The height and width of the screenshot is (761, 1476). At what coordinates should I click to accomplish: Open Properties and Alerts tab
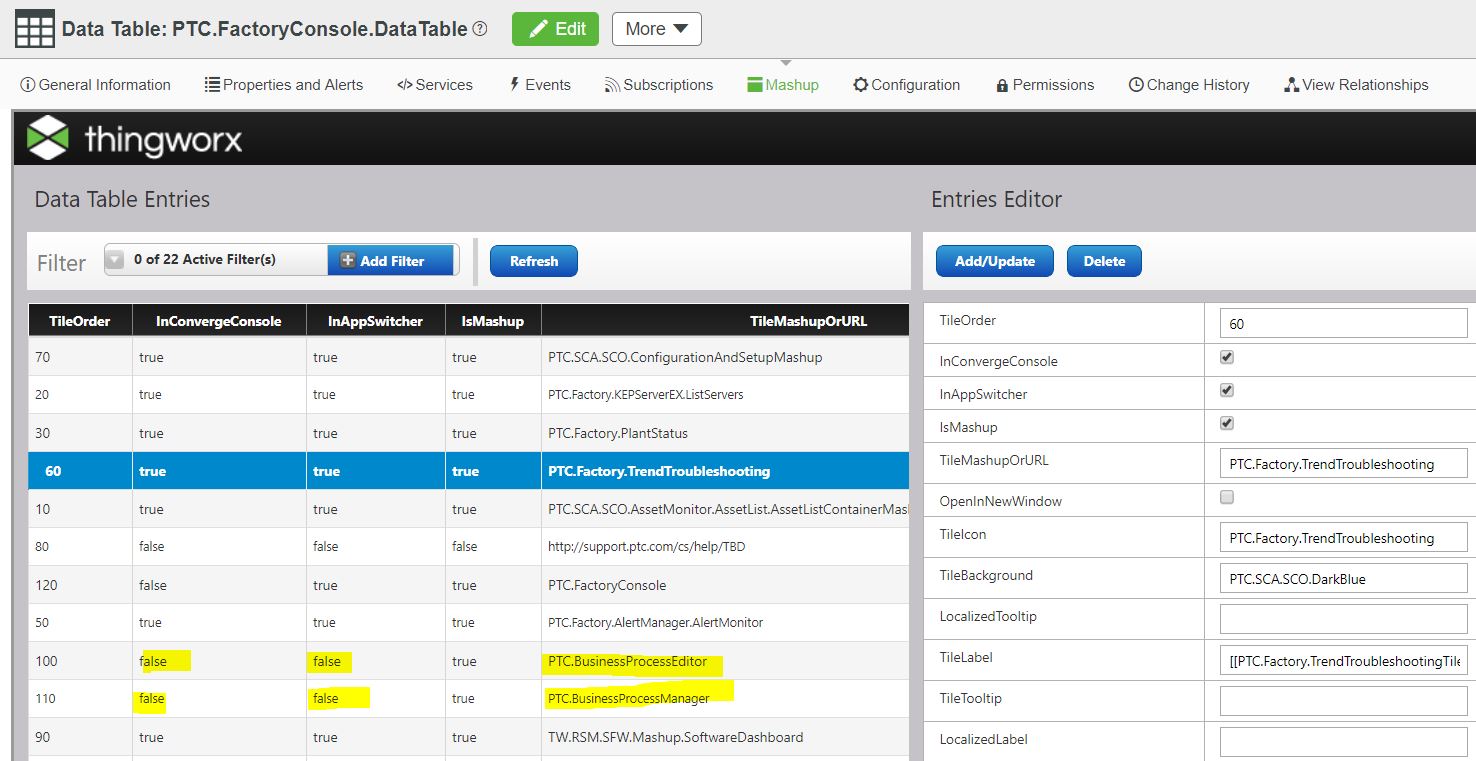(284, 85)
